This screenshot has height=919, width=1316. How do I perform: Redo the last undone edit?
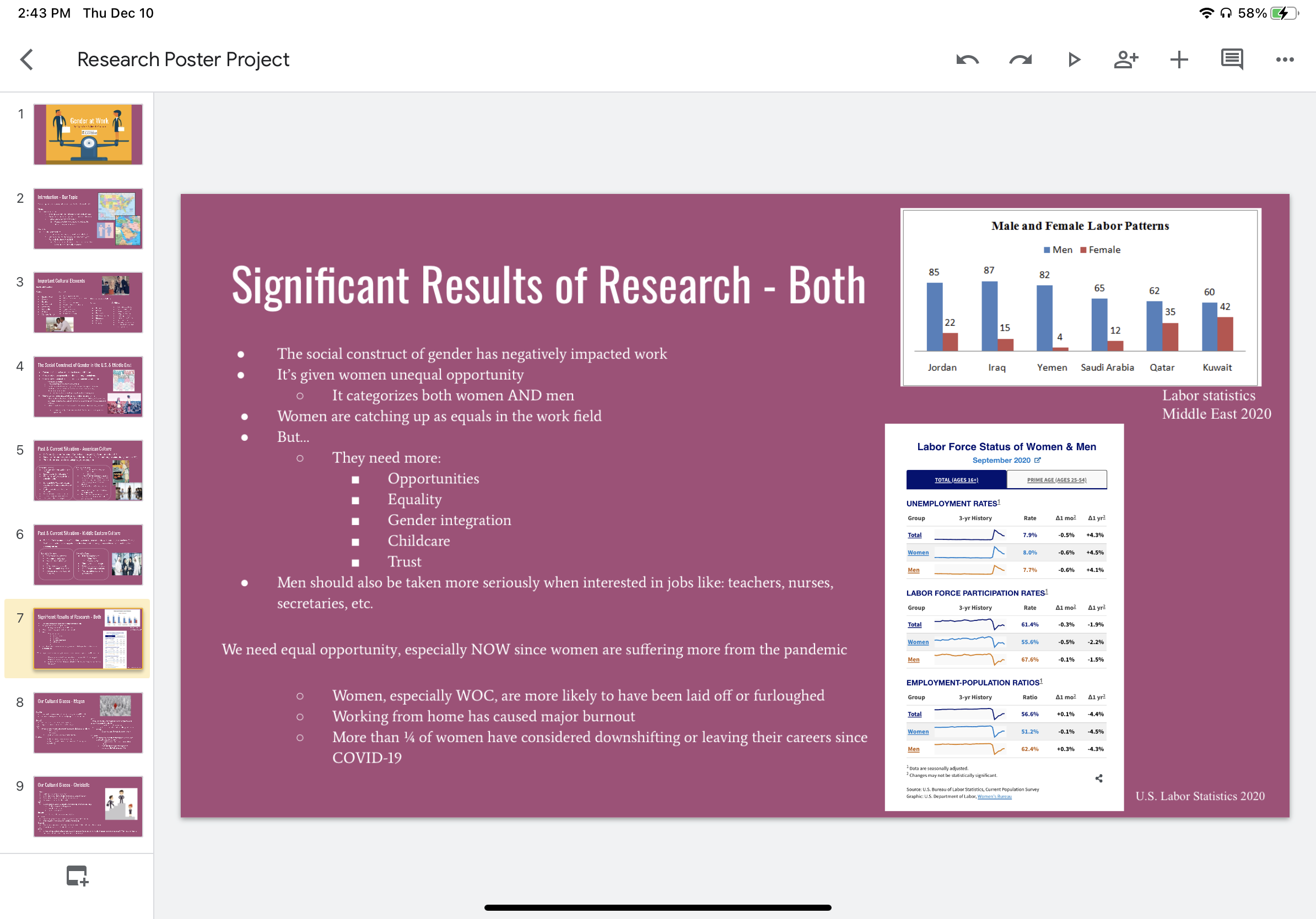[x=1020, y=60]
